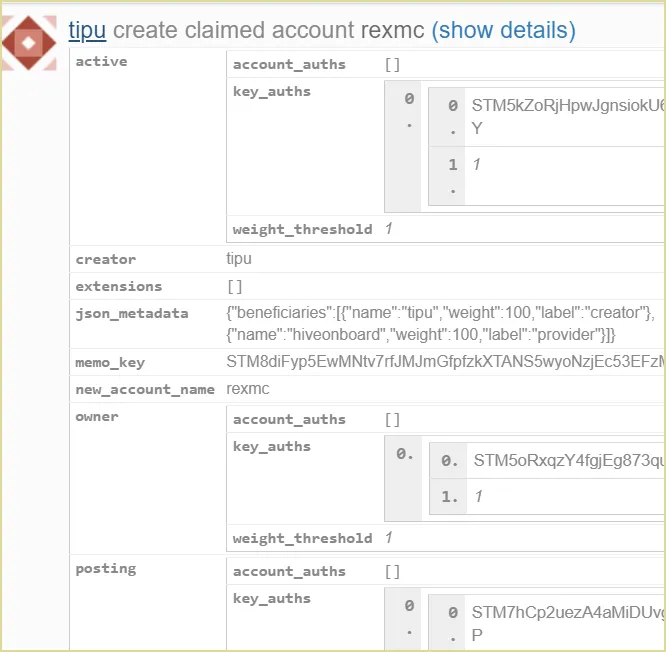The height and width of the screenshot is (652, 666).
Task: Click the tipu avatar icon
Action: click(29, 43)
